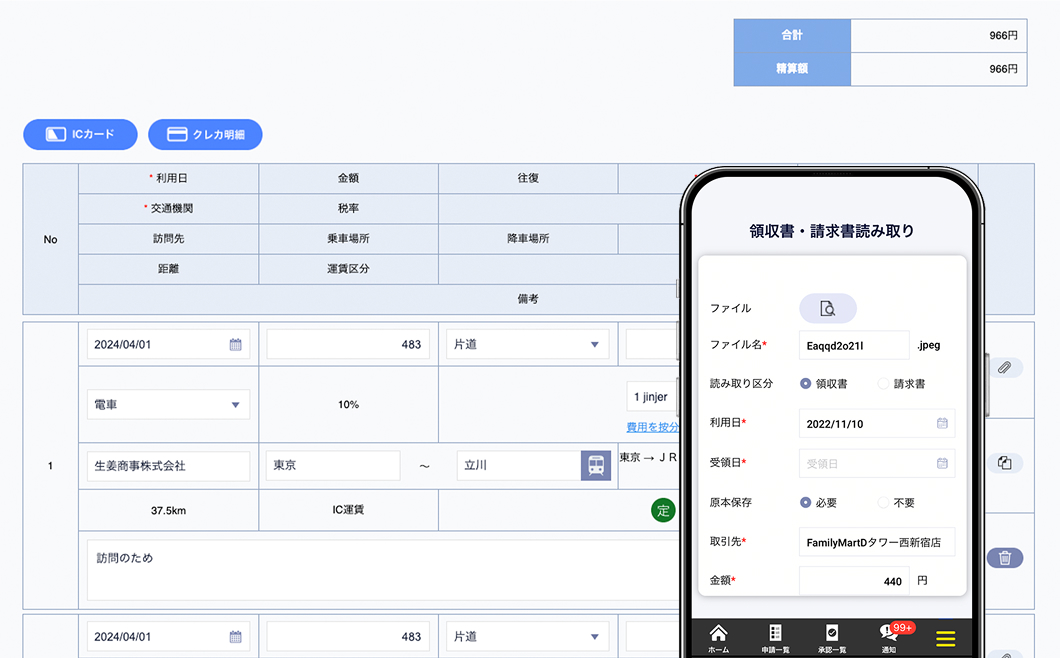Go to ホーム tab in phone nav

pos(718,638)
